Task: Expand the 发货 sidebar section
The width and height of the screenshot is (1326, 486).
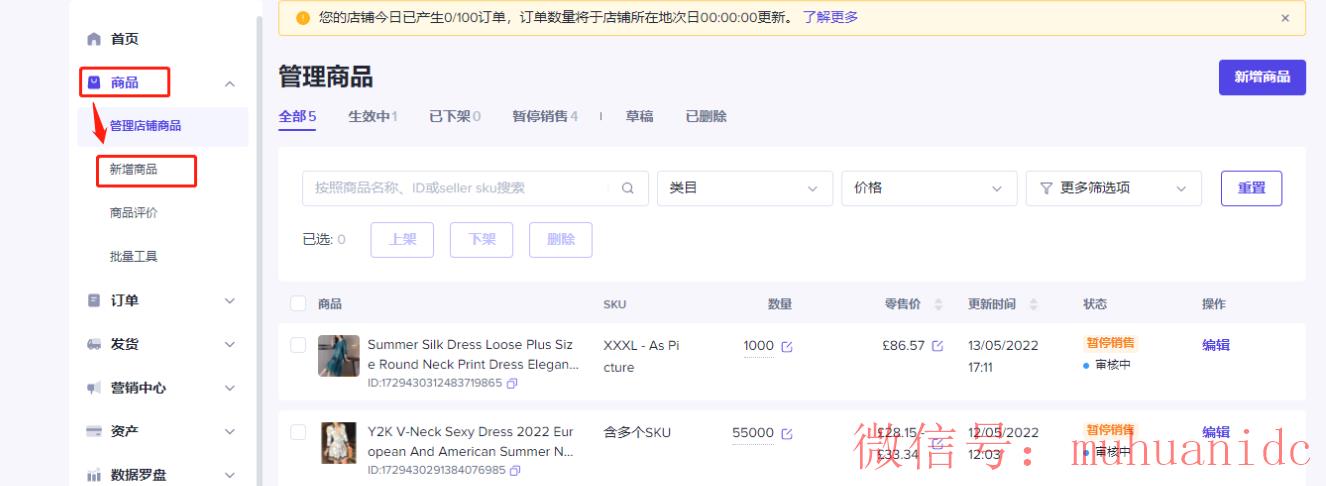Action: (230, 344)
